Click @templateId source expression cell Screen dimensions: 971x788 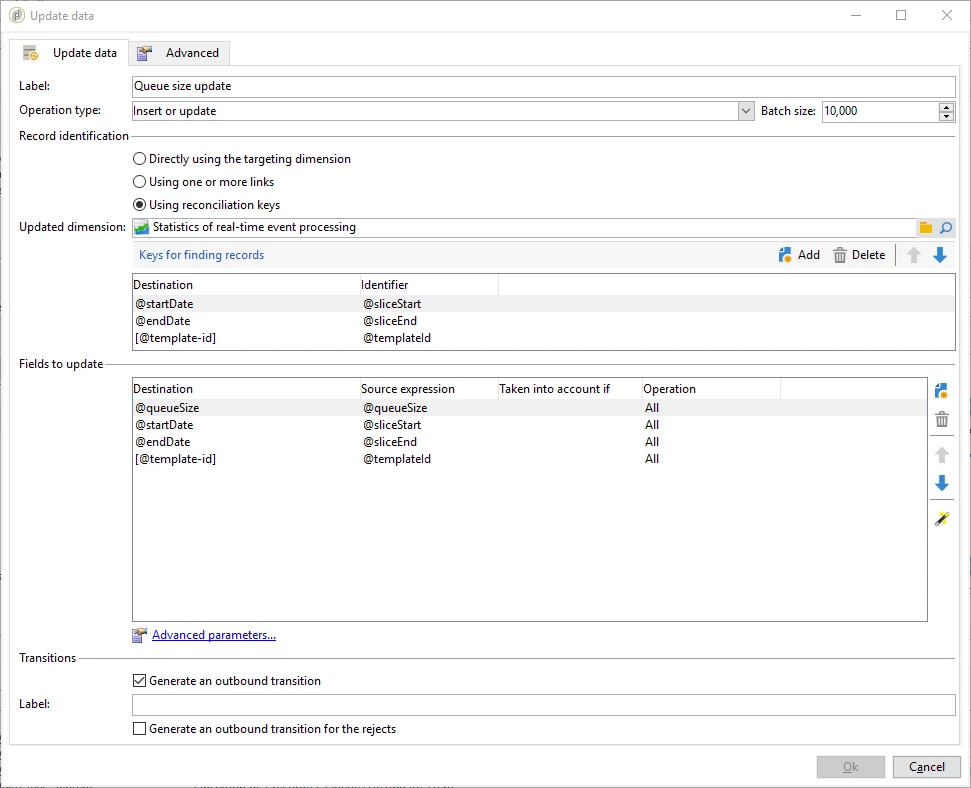tap(397, 459)
